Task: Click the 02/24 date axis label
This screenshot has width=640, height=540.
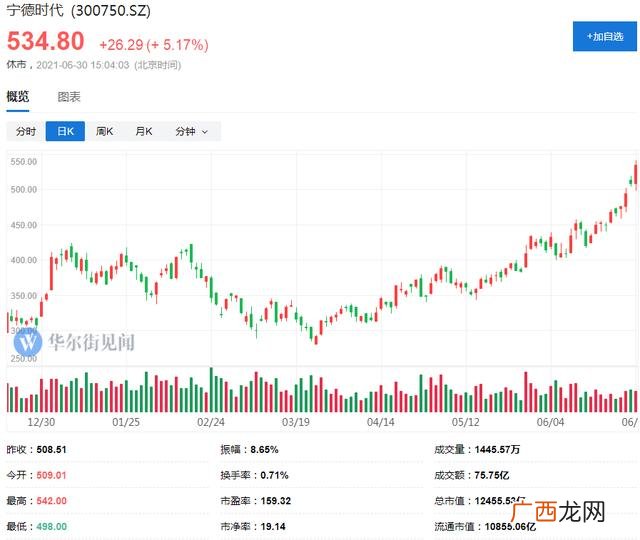Action: coord(211,422)
